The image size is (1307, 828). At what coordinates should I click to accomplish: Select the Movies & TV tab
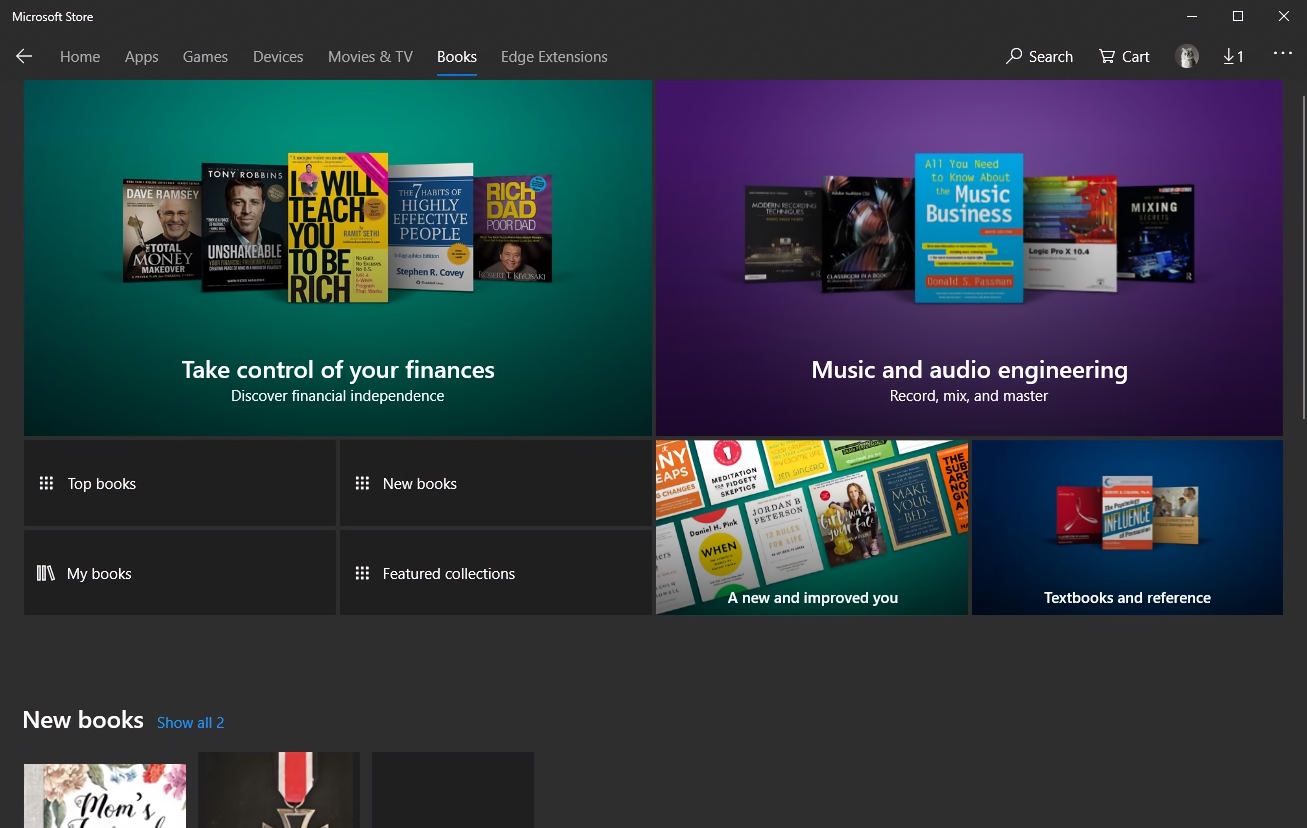(370, 56)
